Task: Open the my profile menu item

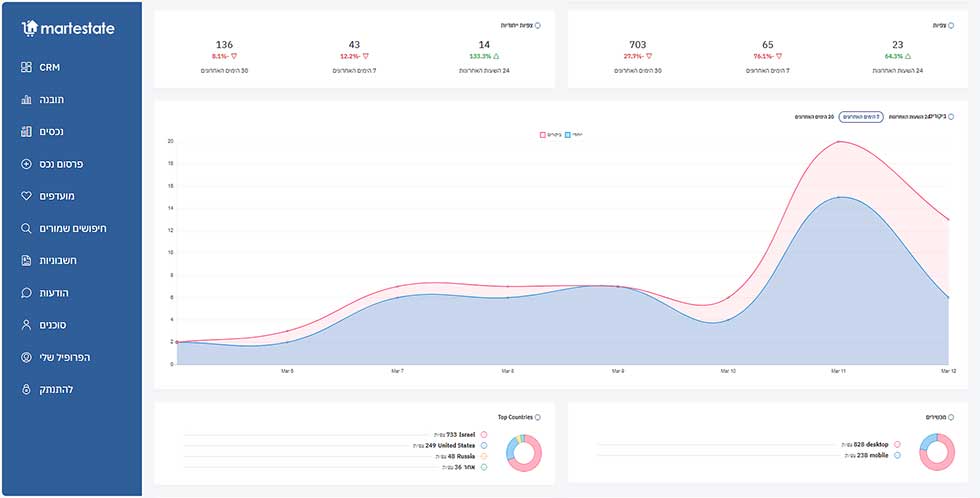Action: [55, 357]
